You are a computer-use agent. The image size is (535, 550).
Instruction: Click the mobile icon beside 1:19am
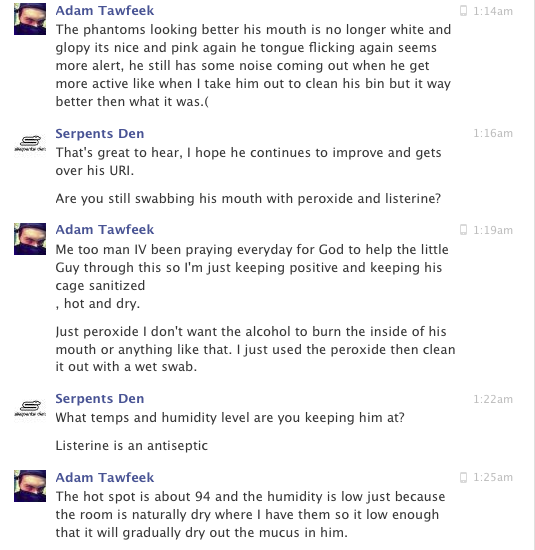463,230
